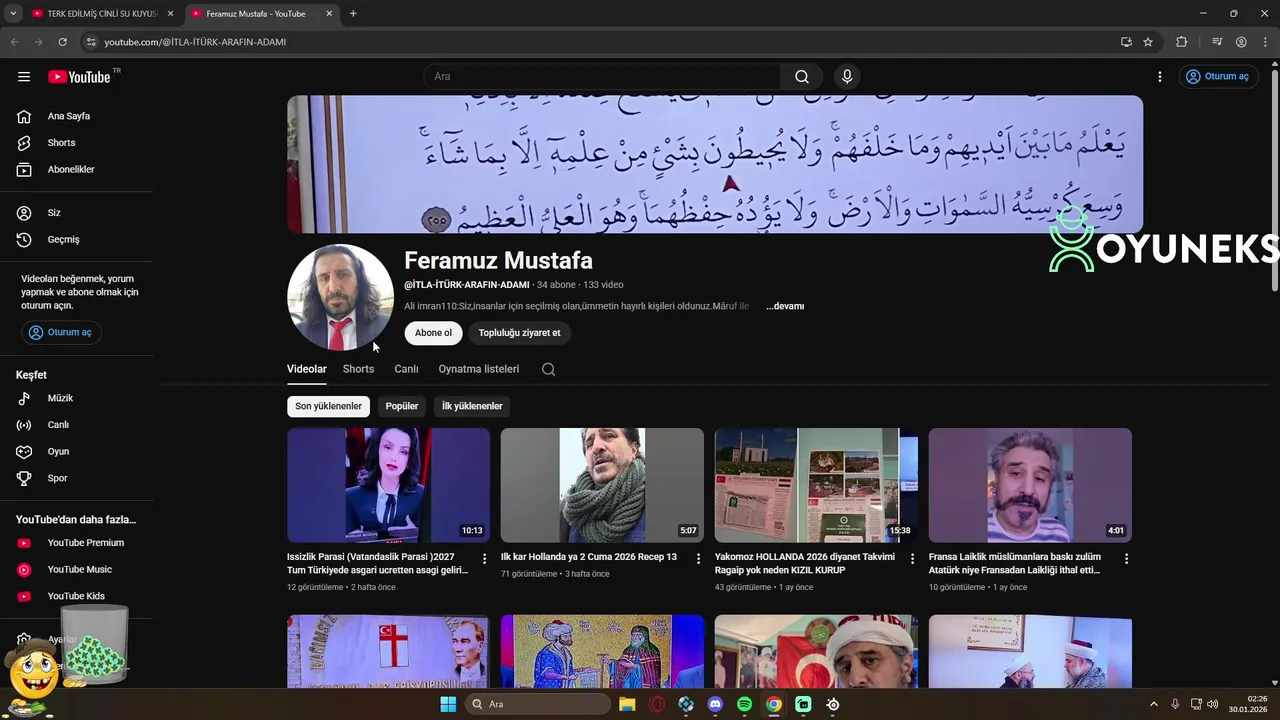Viewport: 1280px width, 720px height.
Task: Open Fransa Laiklik video thumbnail
Action: 1030,485
